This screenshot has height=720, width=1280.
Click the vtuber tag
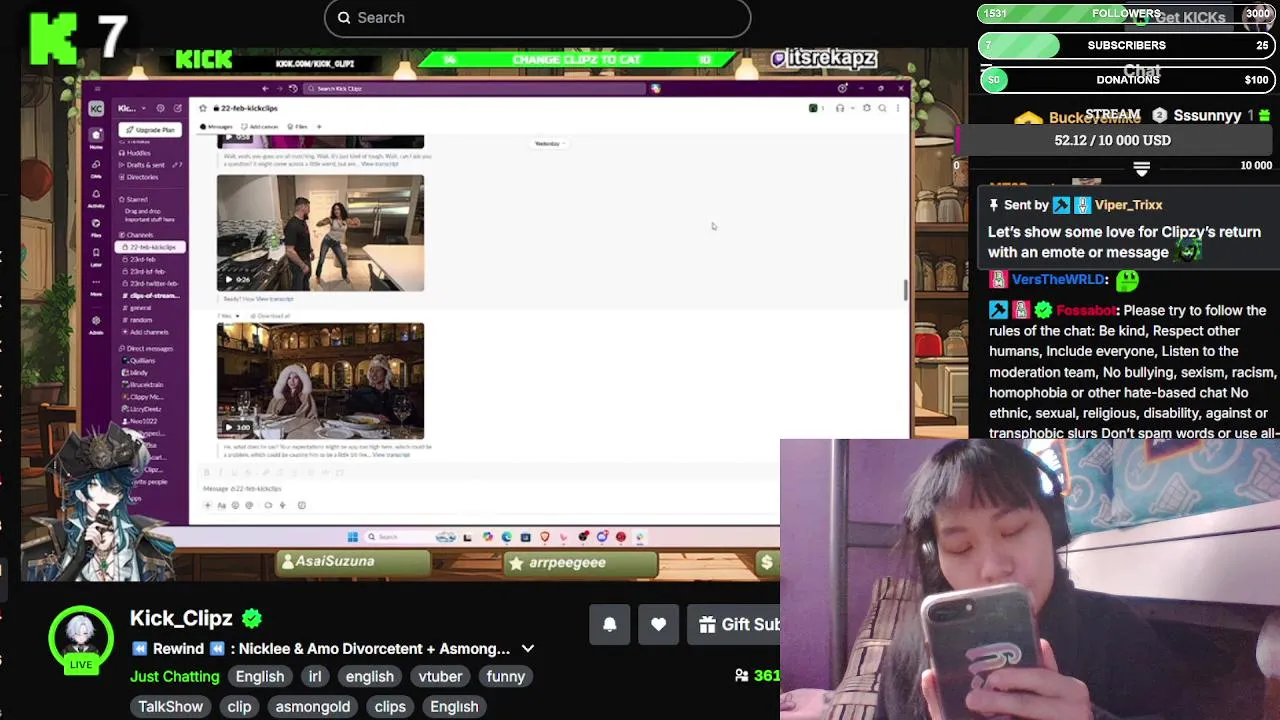click(x=440, y=677)
